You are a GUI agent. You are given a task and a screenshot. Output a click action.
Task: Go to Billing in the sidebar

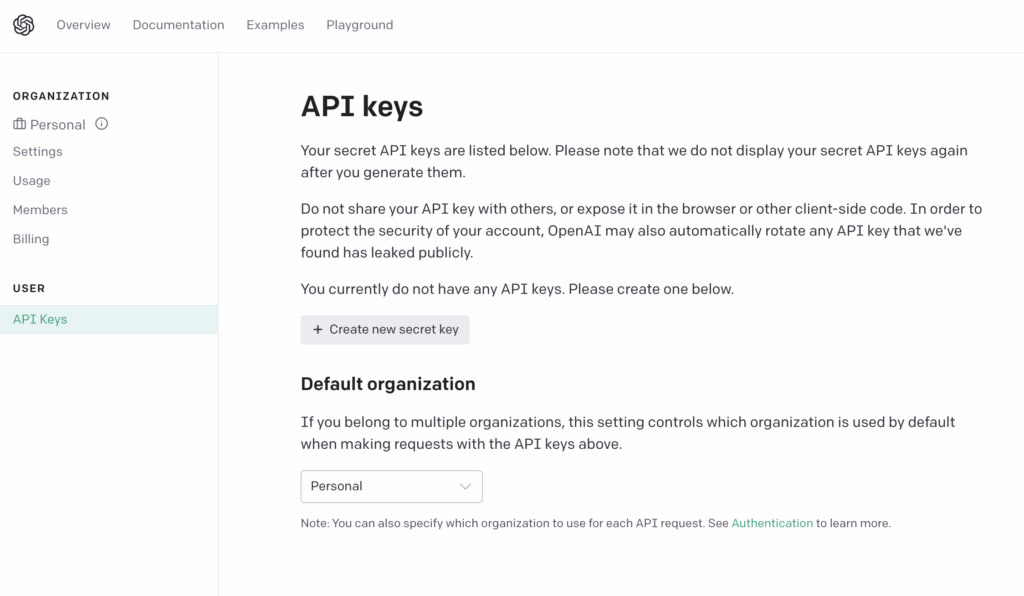[x=31, y=239]
